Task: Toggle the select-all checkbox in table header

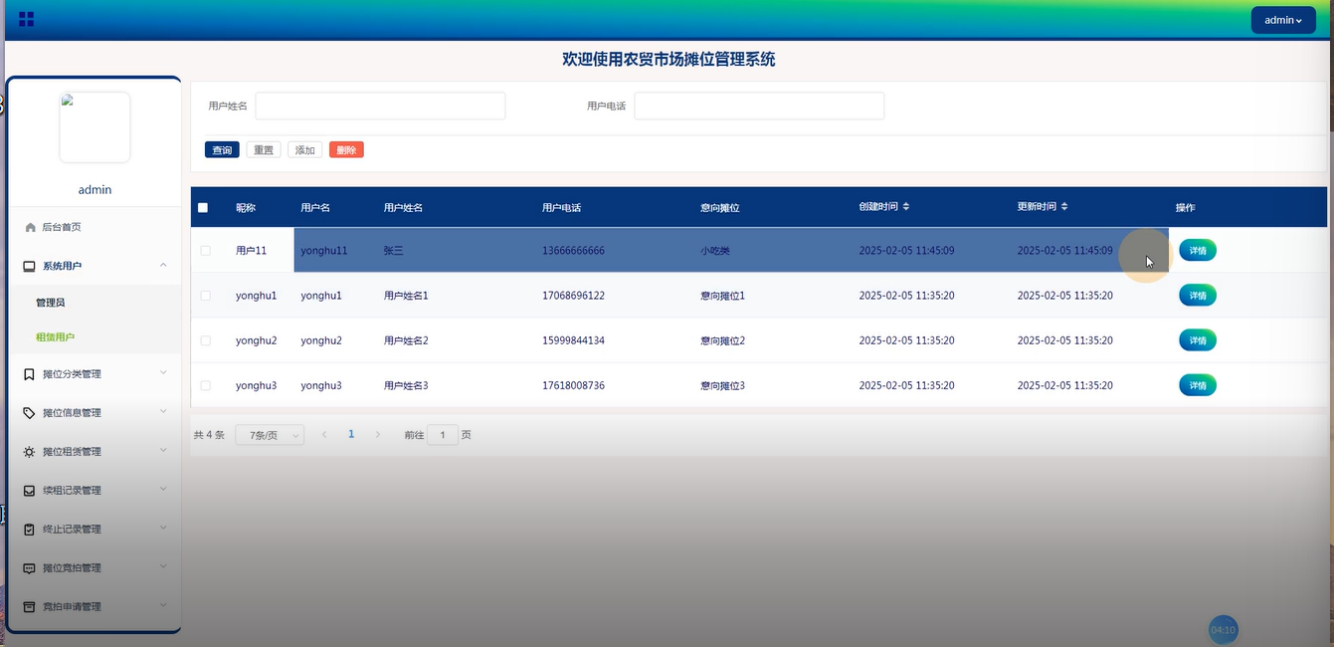Action: tap(203, 208)
